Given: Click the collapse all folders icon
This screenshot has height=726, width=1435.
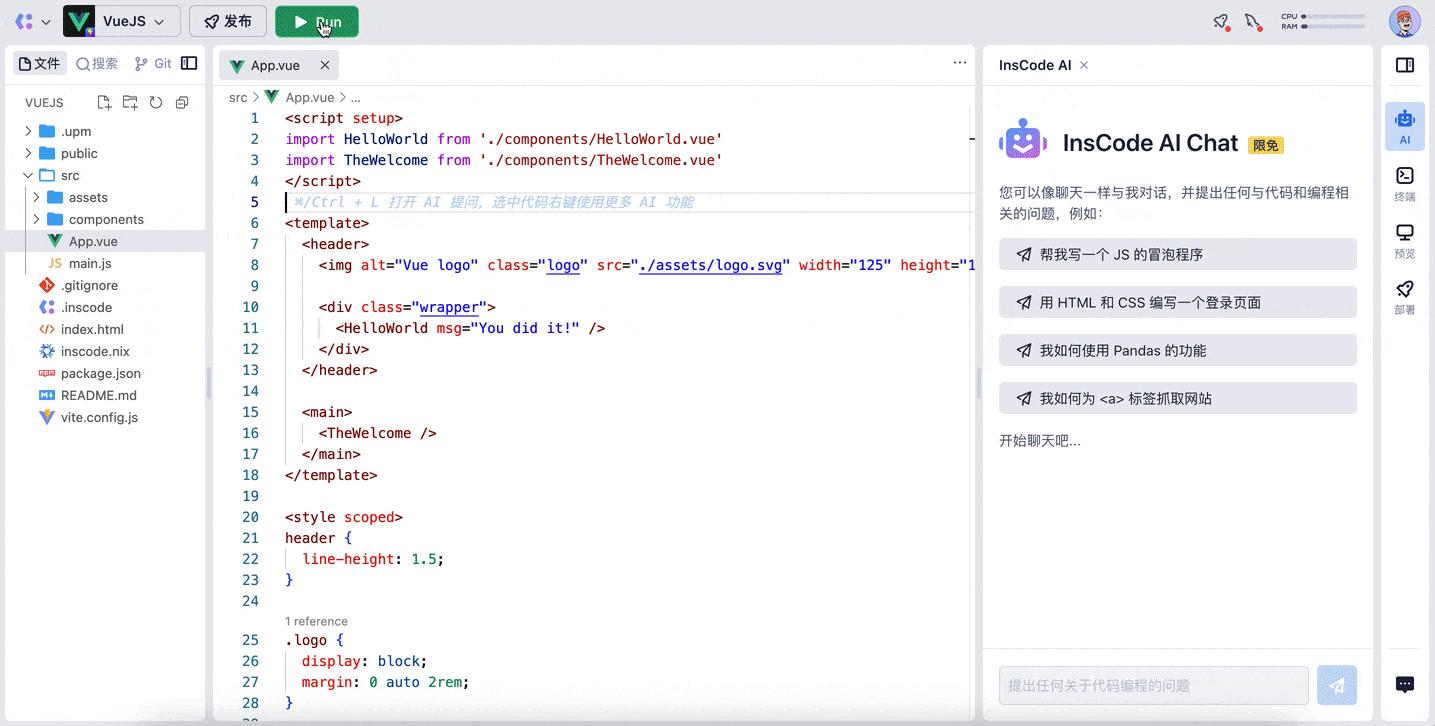Looking at the screenshot, I should click(x=182, y=102).
